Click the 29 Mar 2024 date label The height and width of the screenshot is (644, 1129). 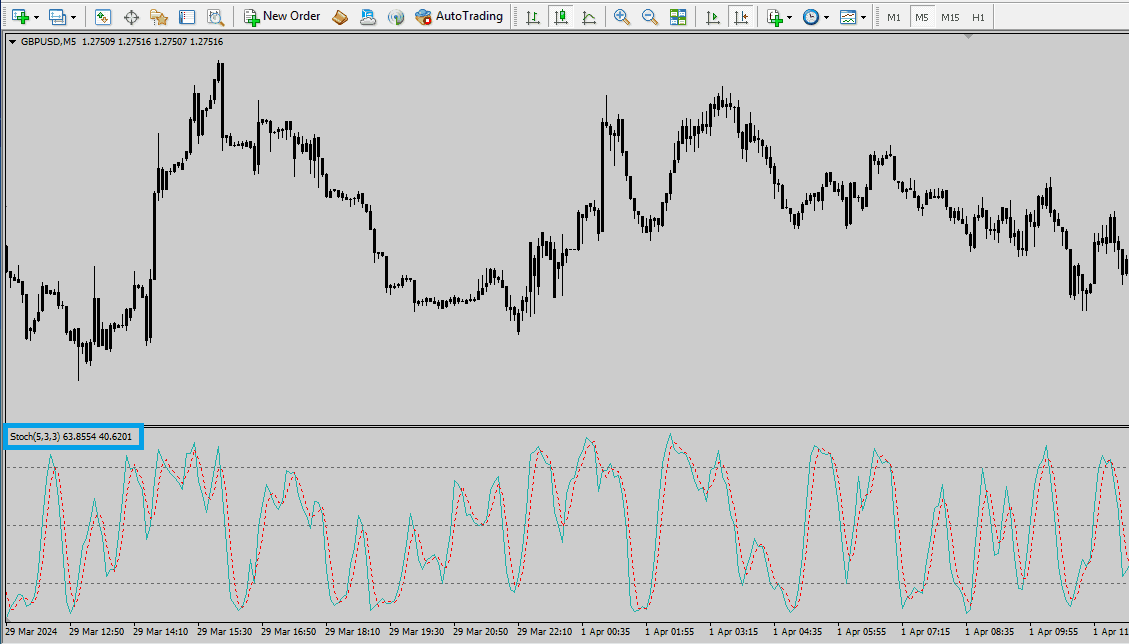pos(31,632)
